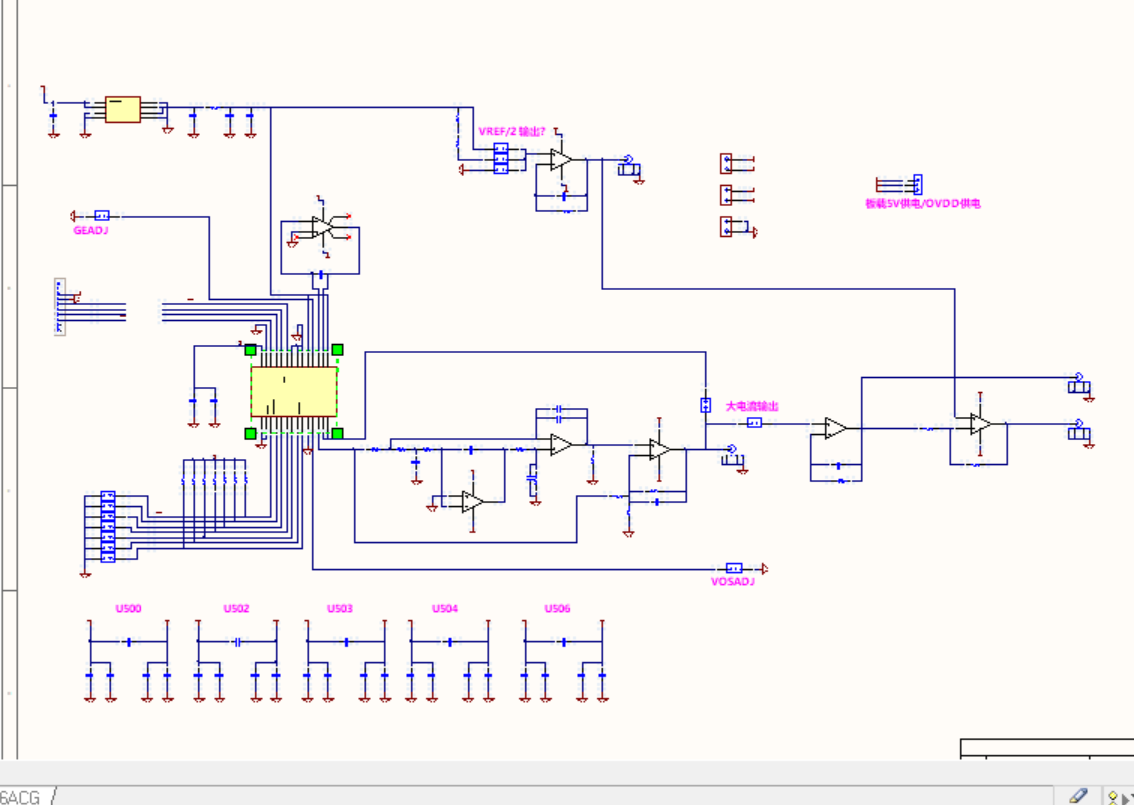Image resolution: width=1134 pixels, height=805 pixels.
Task: Click the top-left green selection handle
Action: coord(250,349)
